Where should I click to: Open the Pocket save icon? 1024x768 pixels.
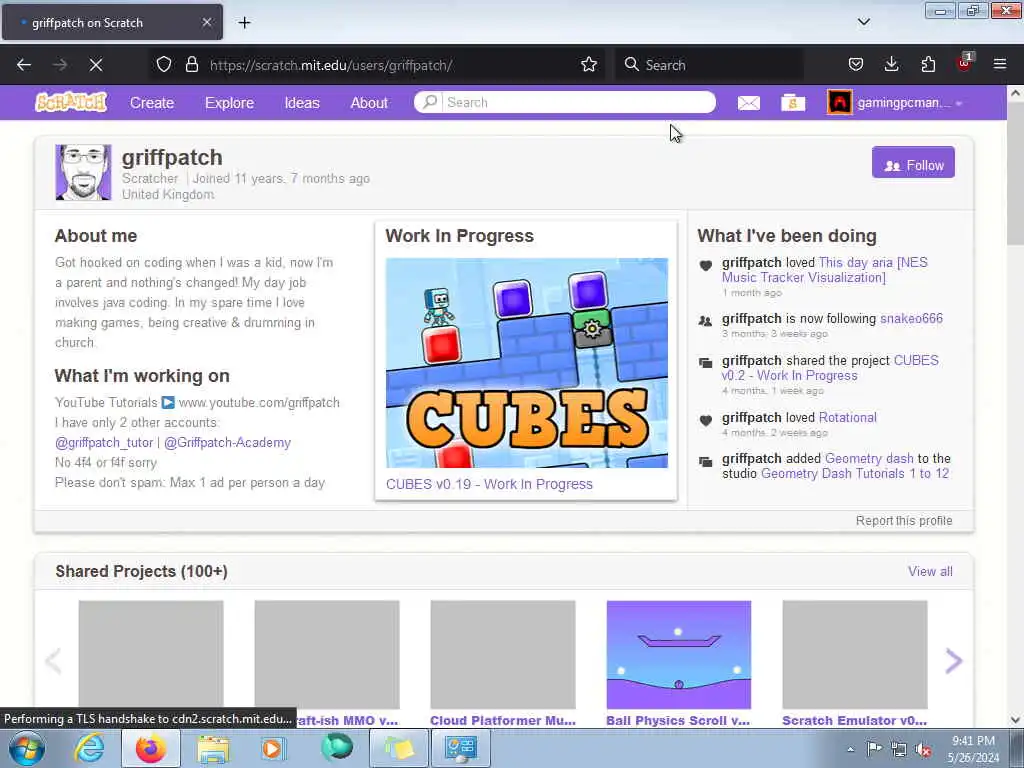click(856, 65)
